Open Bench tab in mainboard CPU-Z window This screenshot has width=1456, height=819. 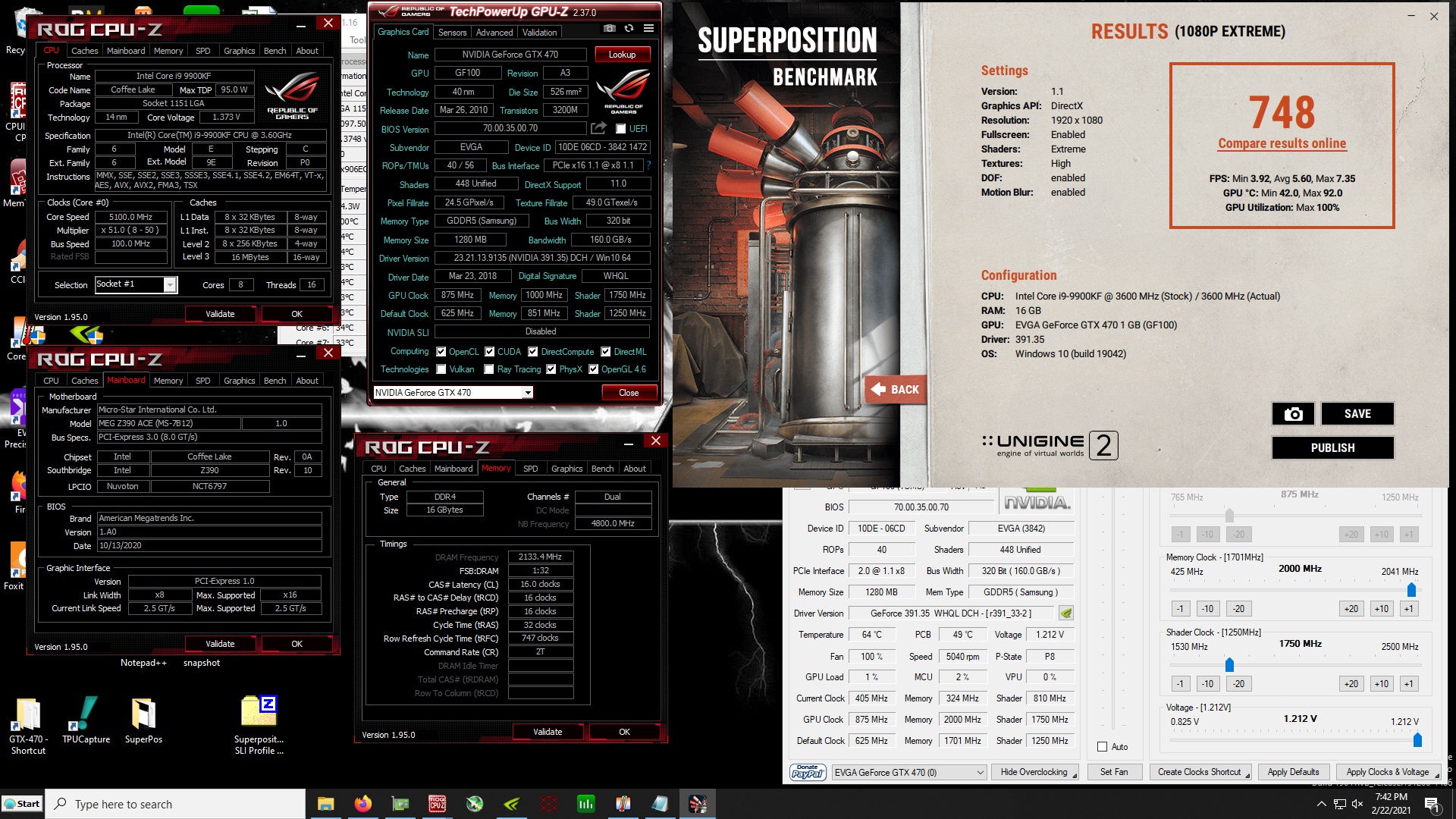(275, 381)
